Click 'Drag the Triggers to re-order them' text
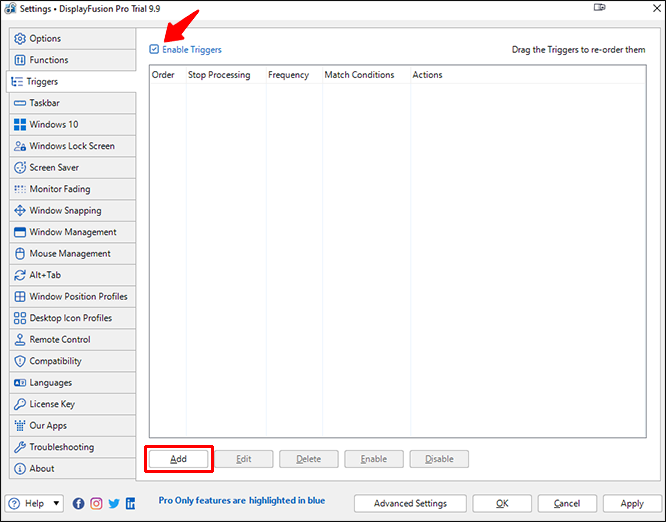The image size is (666, 522). coord(579,50)
